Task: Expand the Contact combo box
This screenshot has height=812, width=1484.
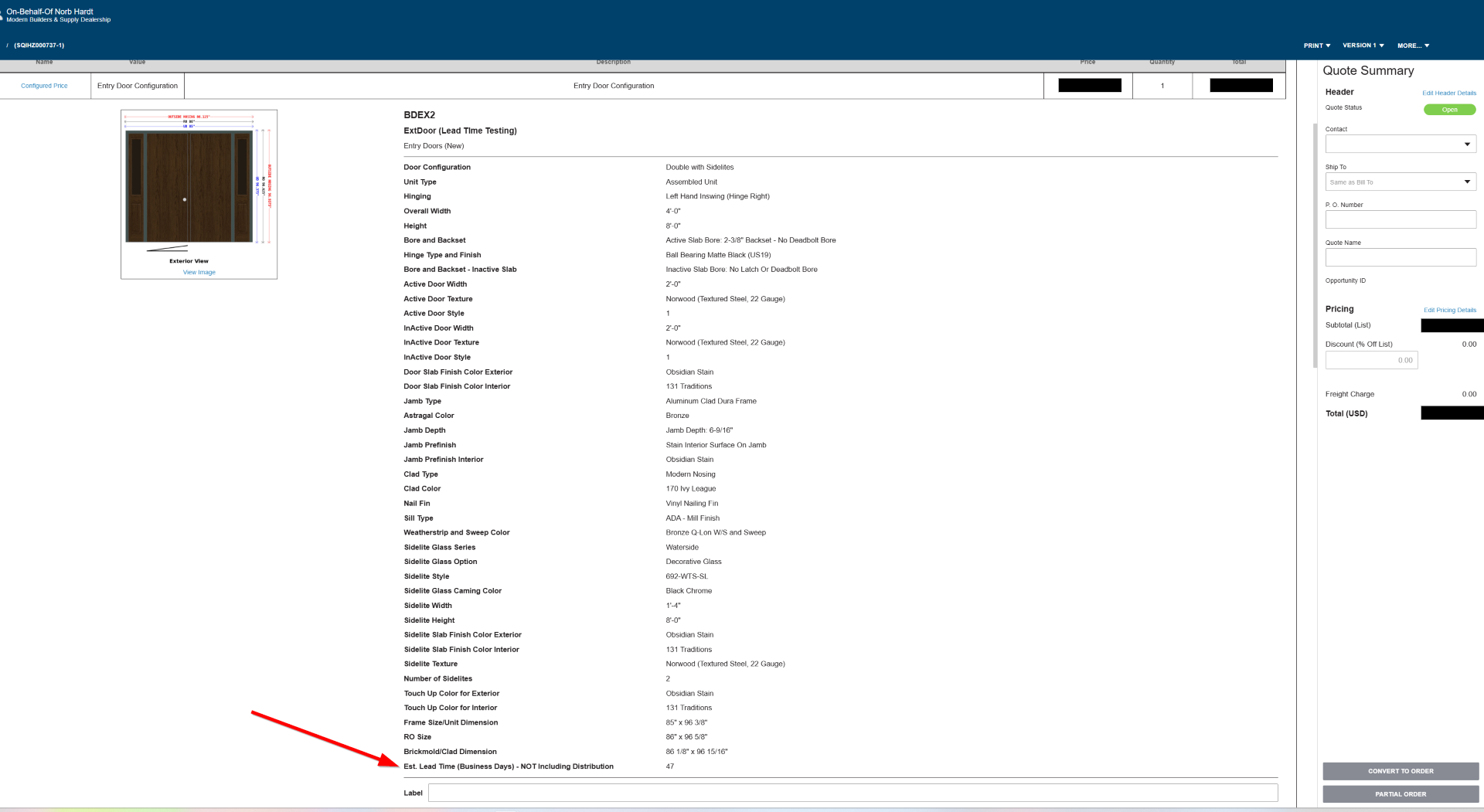Action: click(x=1401, y=144)
